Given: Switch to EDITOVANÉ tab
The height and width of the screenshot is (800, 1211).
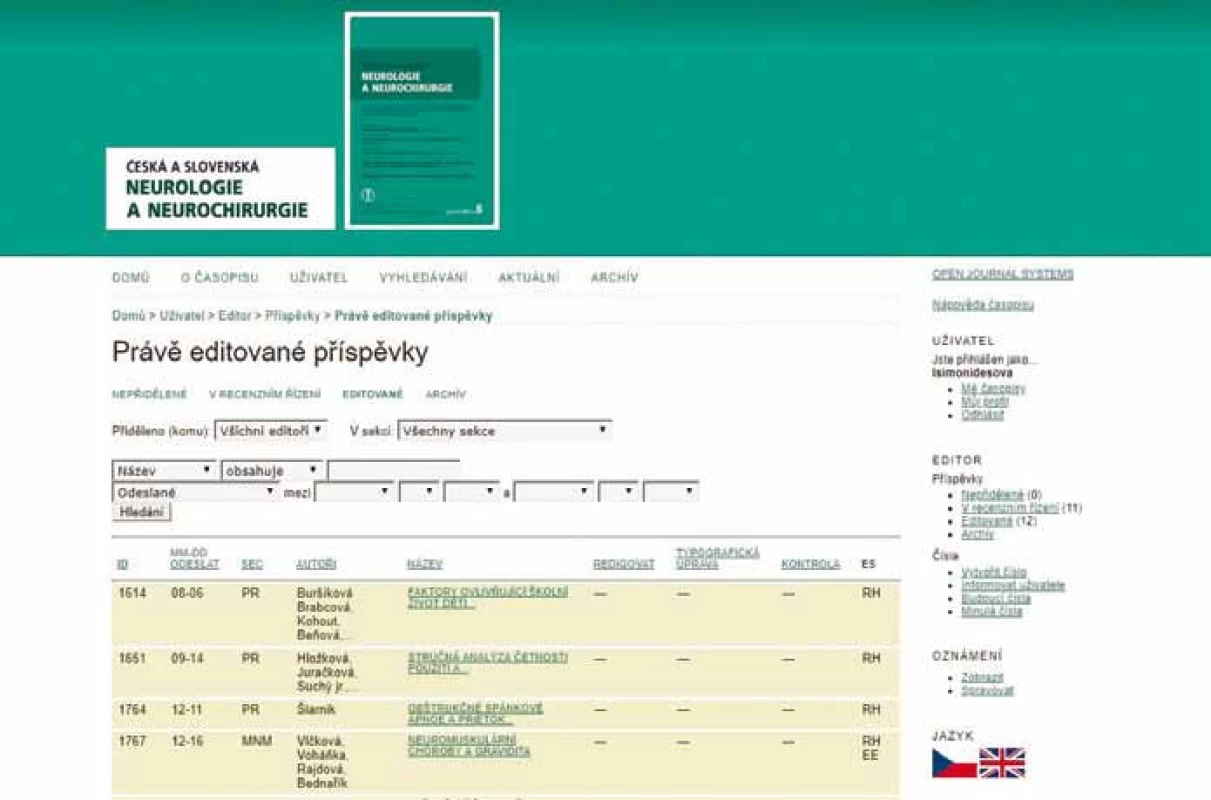Looking at the screenshot, I should pyautogui.click(x=373, y=395).
